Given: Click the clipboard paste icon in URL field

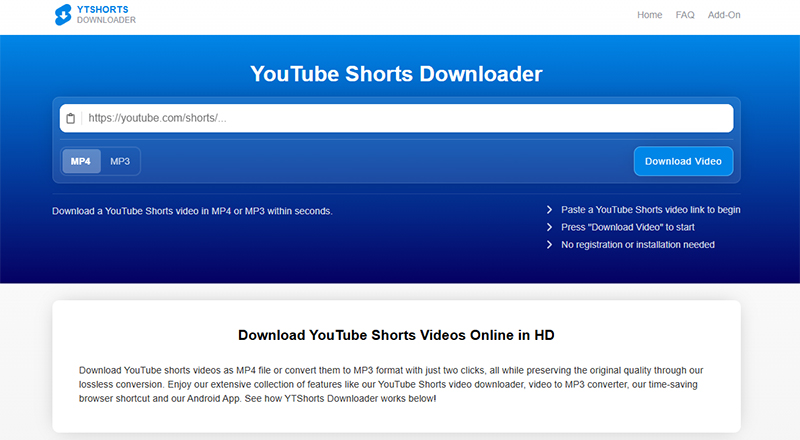Looking at the screenshot, I should [x=71, y=118].
